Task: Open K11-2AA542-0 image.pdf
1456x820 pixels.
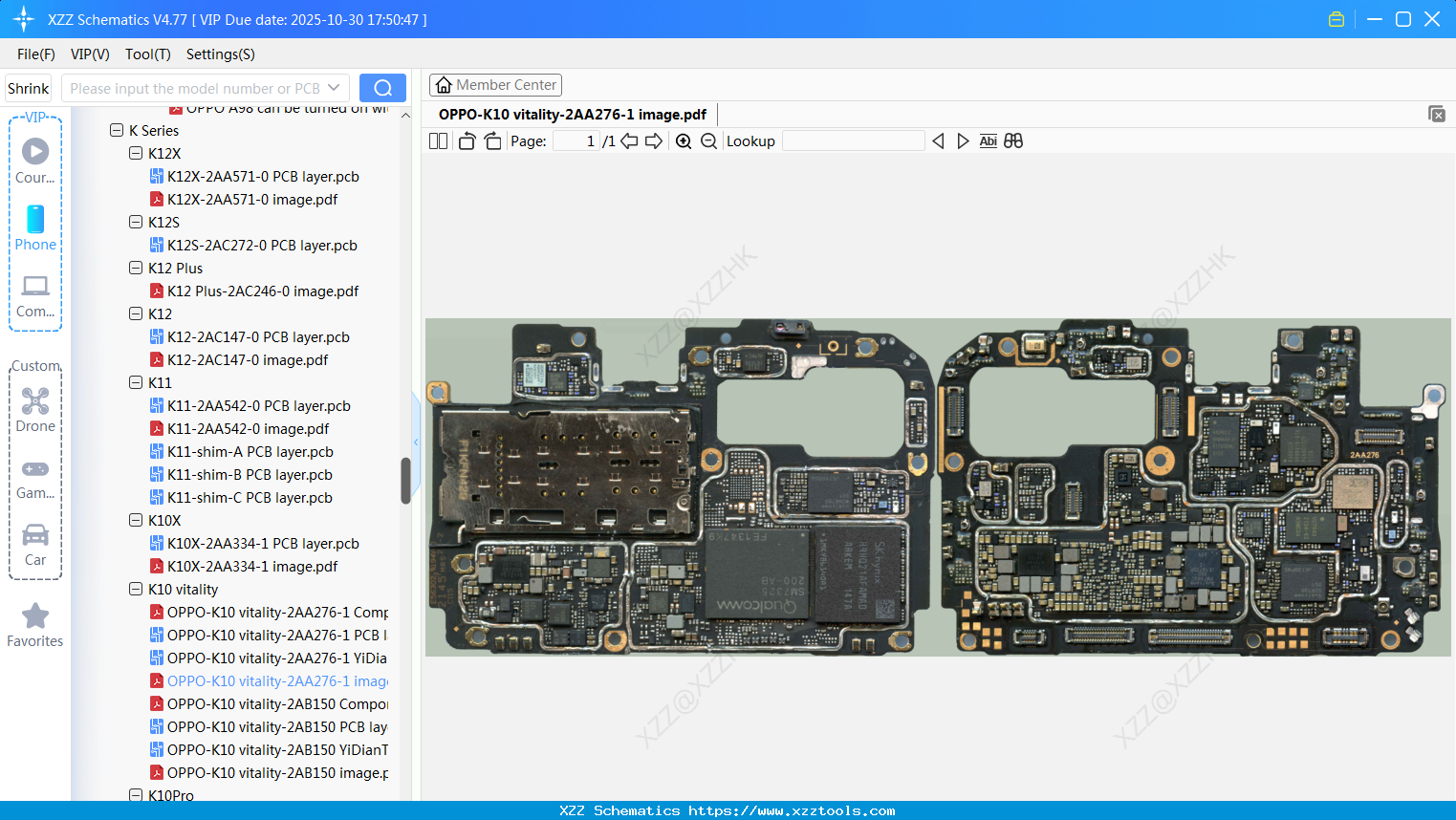Action: (248, 429)
